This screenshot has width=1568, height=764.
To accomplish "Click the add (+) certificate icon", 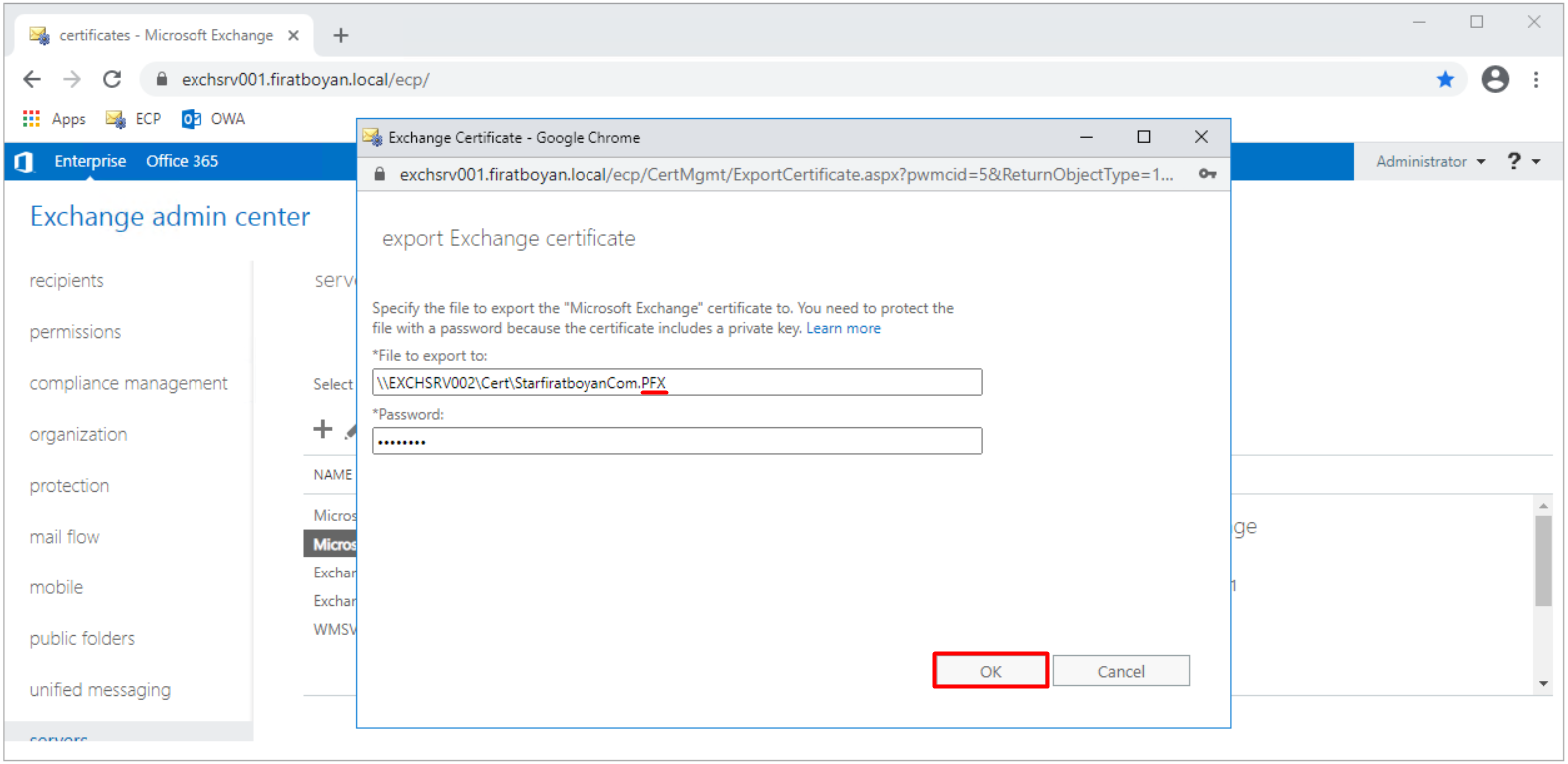I will tap(322, 429).
